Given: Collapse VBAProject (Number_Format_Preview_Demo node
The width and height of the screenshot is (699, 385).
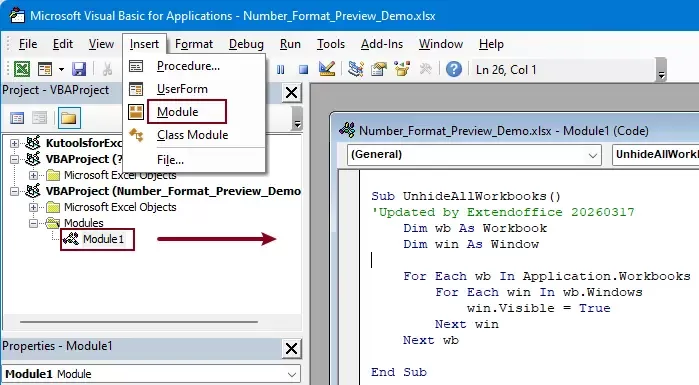Looking at the screenshot, I should pyautogui.click(x=14, y=191).
